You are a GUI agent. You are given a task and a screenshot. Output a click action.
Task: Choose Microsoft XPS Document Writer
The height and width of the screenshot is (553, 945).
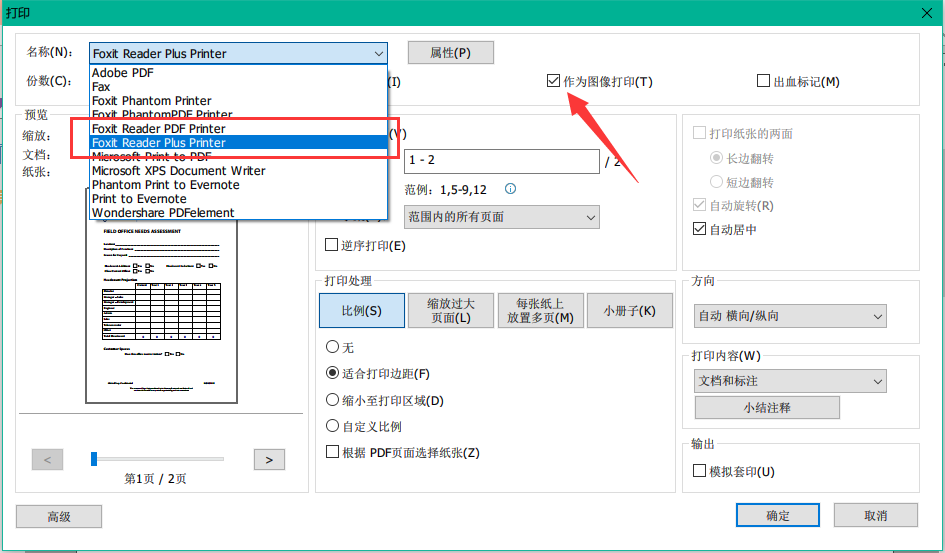238,170
